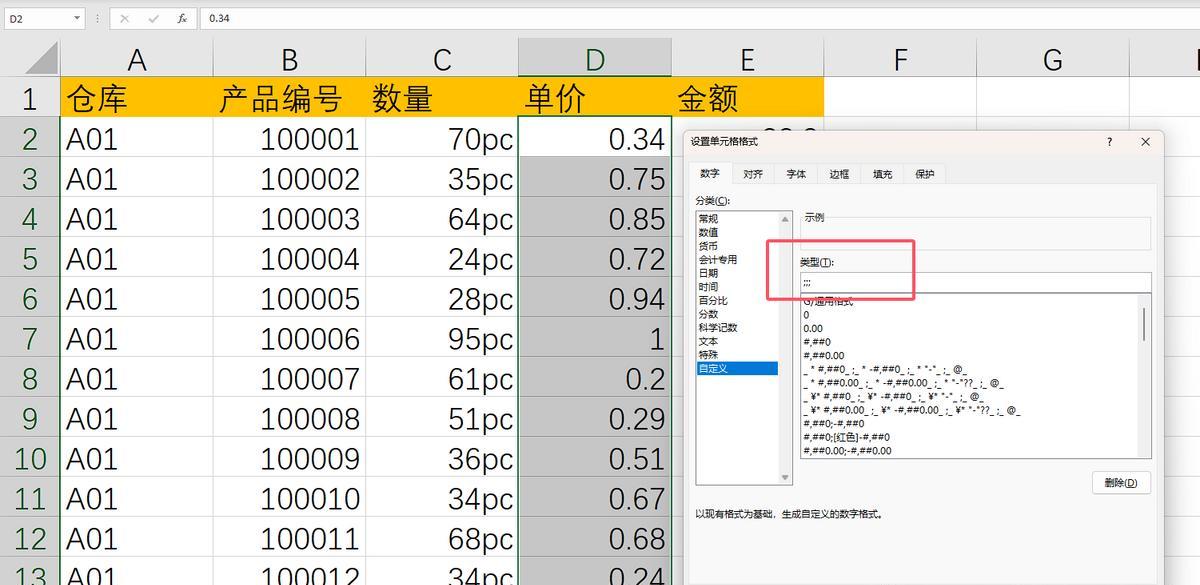1200x585 pixels.
Task: Select row 12 header
Action: click(x=30, y=538)
